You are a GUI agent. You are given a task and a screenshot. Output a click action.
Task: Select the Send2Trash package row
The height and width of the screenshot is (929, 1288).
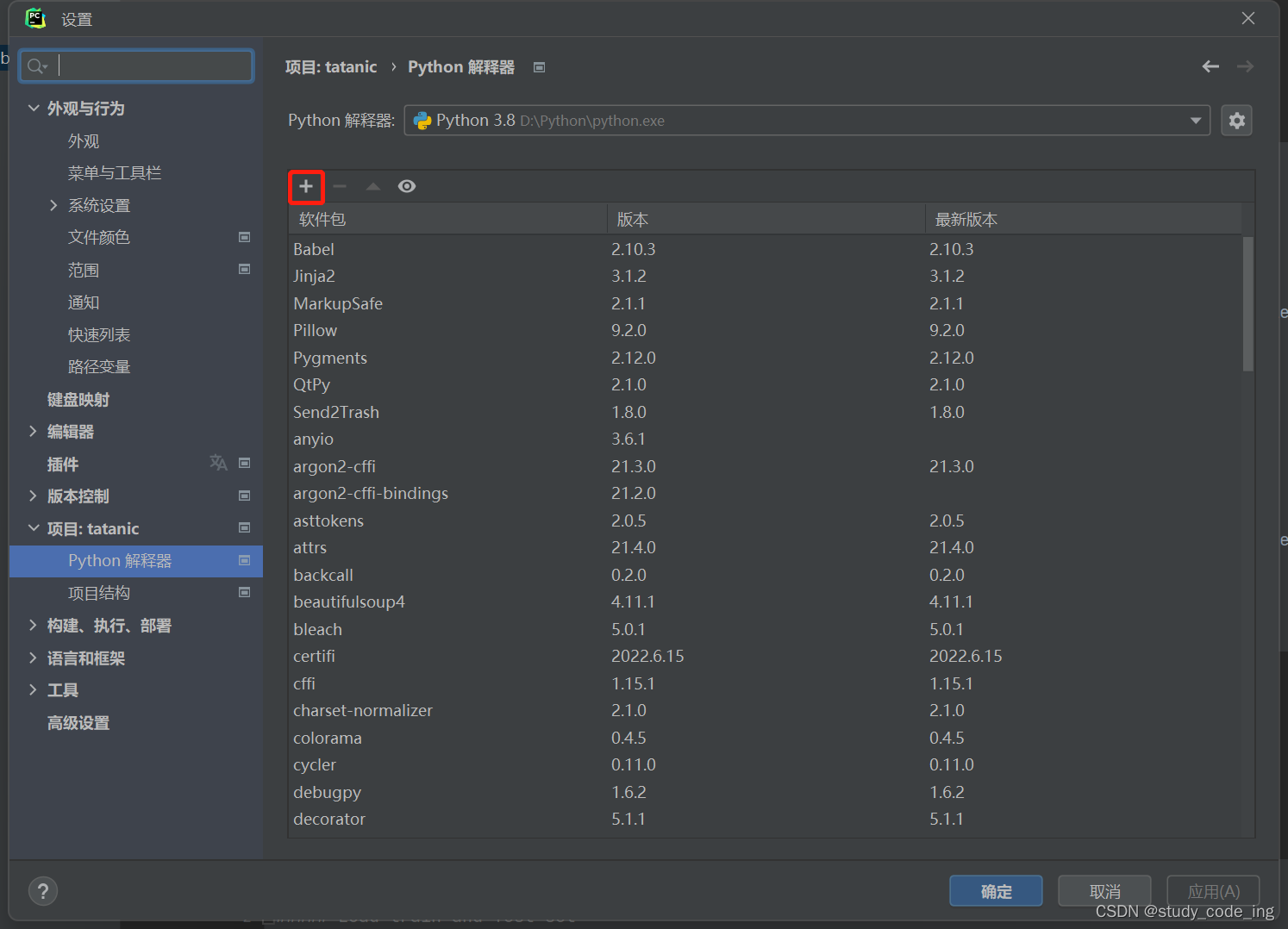[x=766, y=412]
